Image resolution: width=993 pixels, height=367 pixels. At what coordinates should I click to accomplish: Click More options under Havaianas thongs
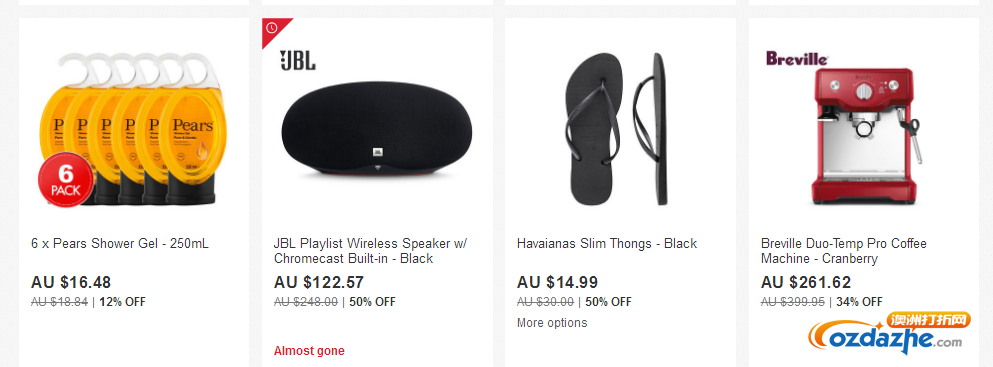[552, 323]
